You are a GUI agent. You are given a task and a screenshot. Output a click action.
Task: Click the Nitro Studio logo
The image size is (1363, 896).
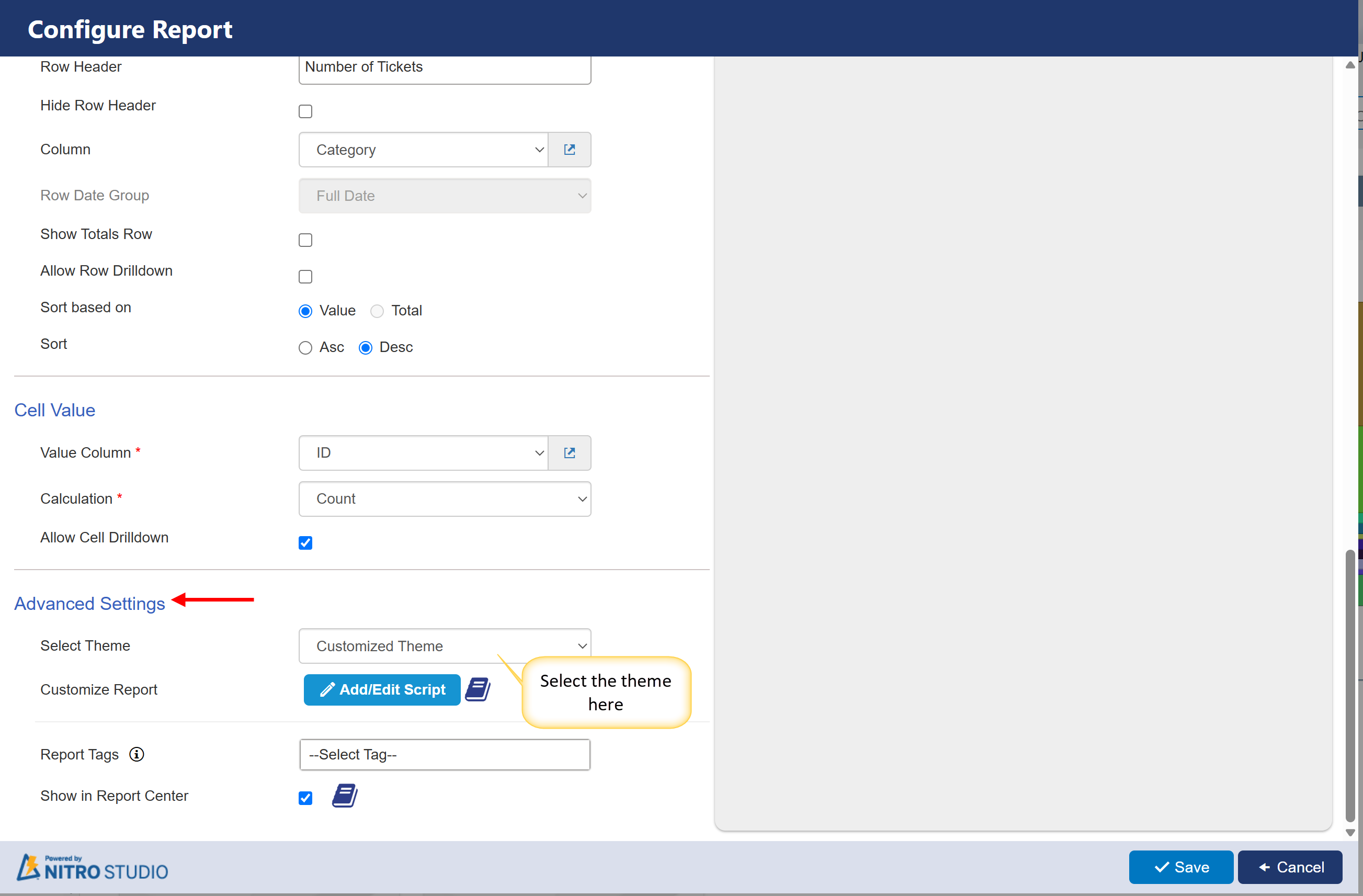coord(92,867)
